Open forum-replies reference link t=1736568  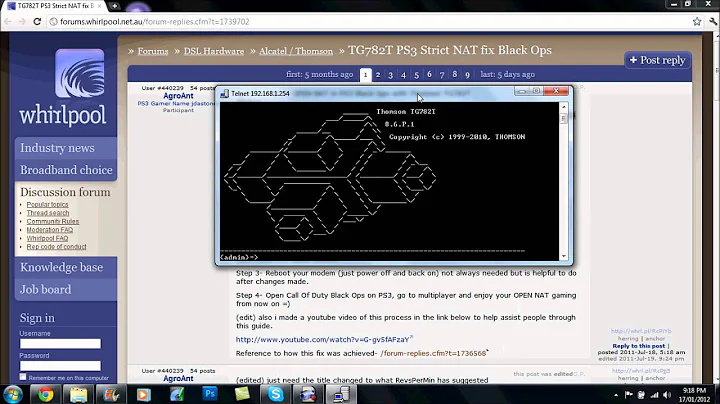pyautogui.click(x=433, y=354)
